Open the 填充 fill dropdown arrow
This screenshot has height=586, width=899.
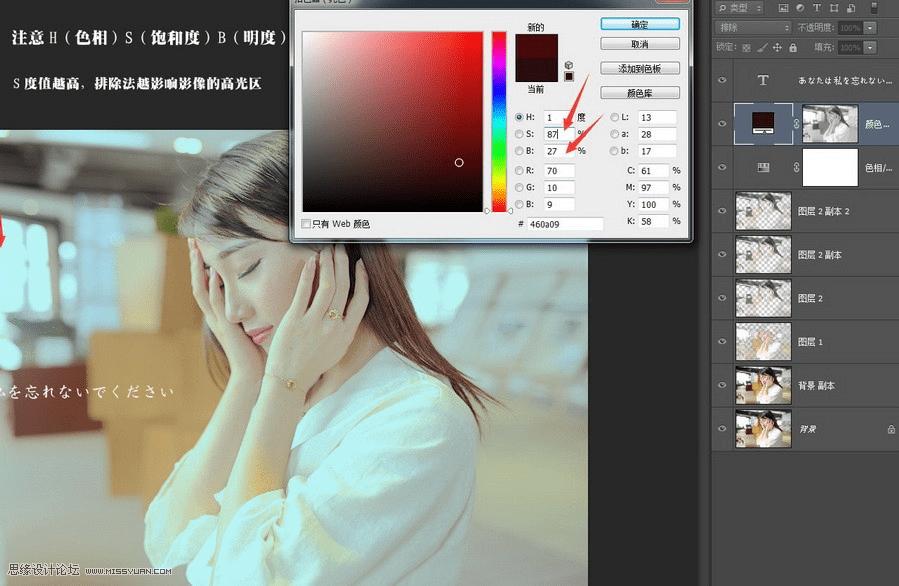tap(872, 48)
